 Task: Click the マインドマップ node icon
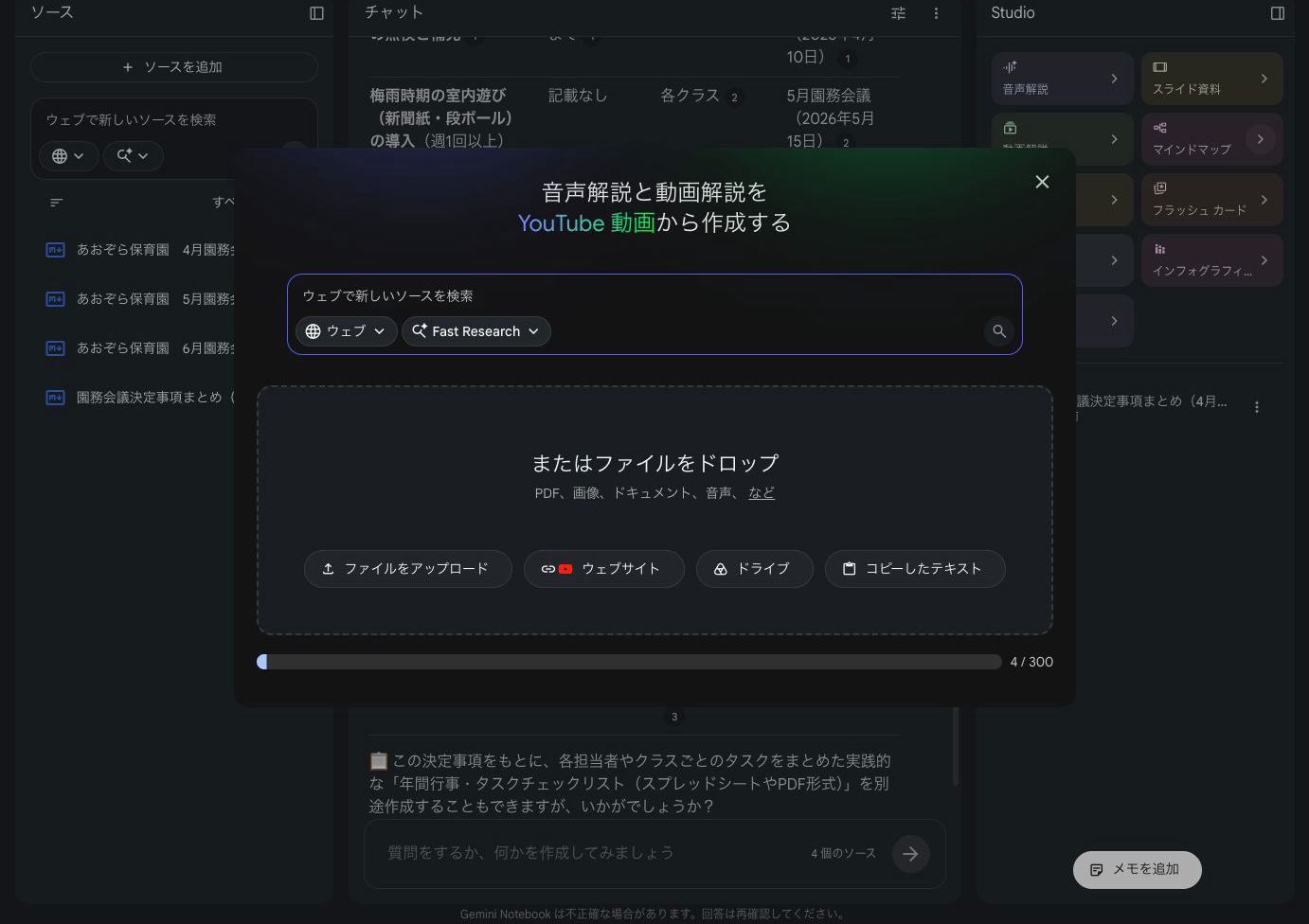point(1160,127)
